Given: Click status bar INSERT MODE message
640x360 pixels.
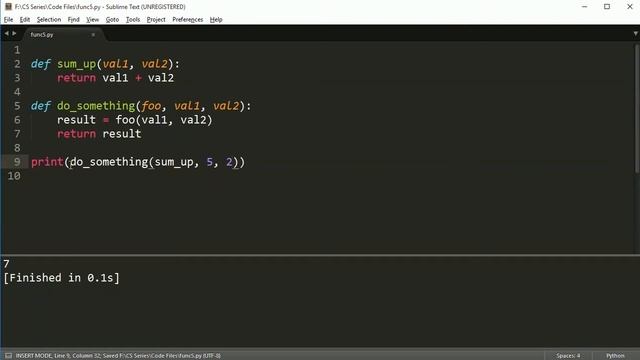Looking at the screenshot, I should (x=118, y=356).
